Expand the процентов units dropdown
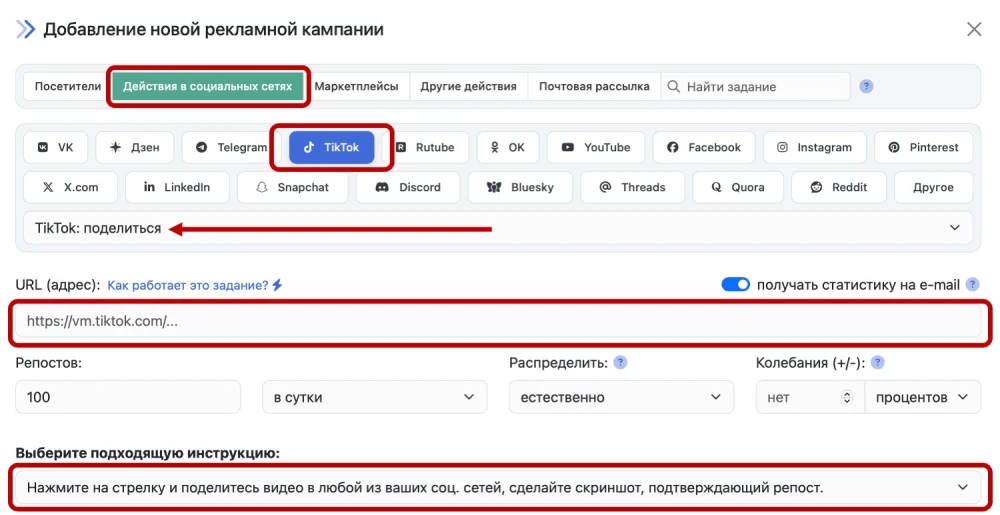This screenshot has height=515, width=1000. pyautogui.click(x=923, y=397)
